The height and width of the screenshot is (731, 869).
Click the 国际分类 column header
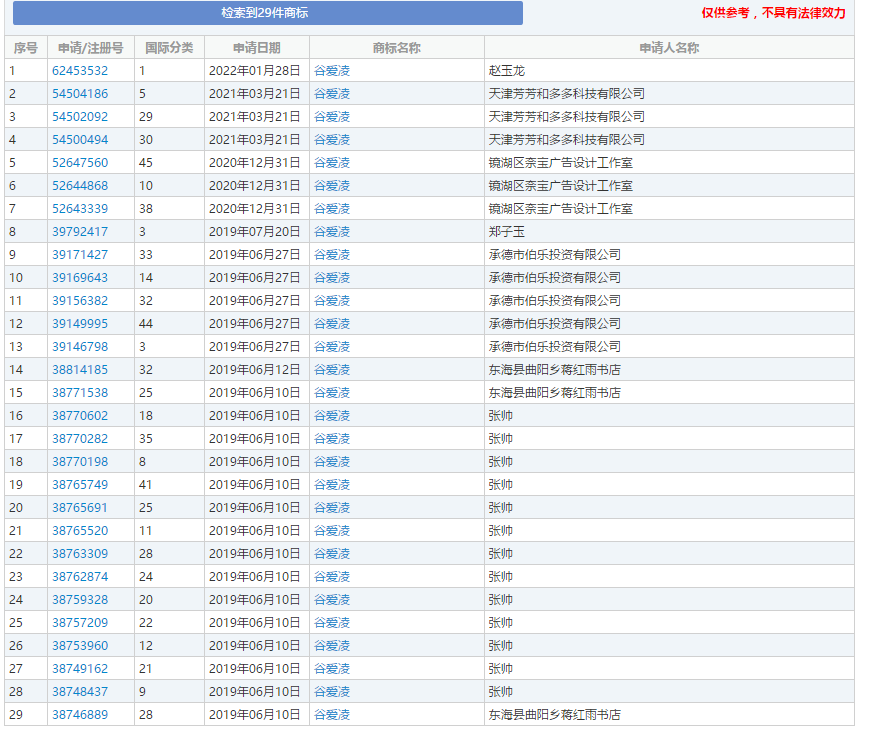(169, 48)
